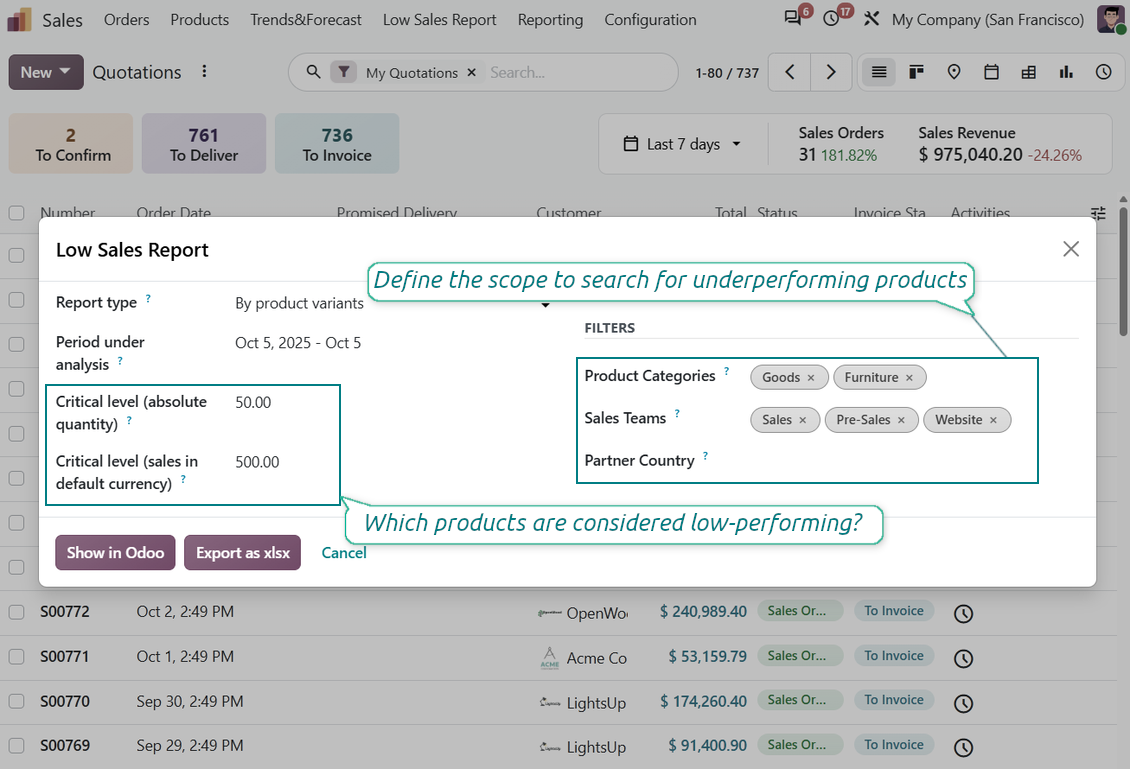Remove the Pre-Sales team tag

pos(901,420)
